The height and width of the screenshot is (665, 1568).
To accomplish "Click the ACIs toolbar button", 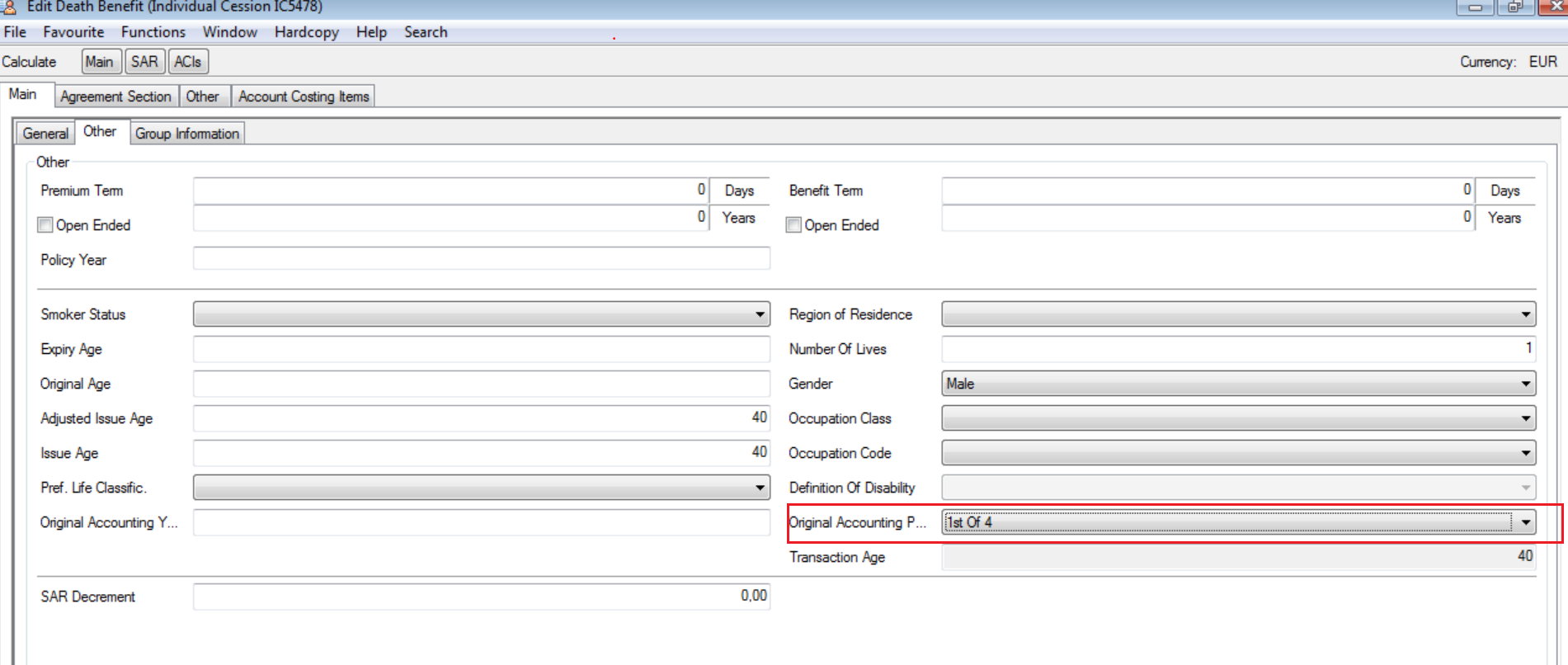I will [188, 62].
